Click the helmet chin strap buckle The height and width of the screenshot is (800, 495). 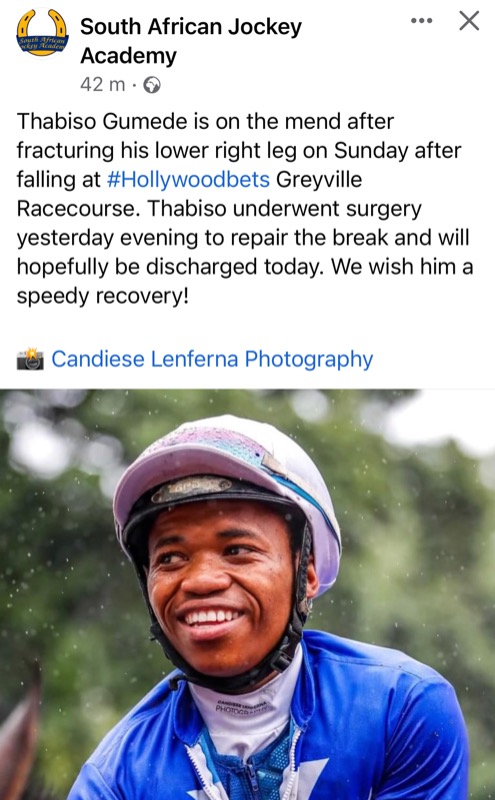coord(280,659)
